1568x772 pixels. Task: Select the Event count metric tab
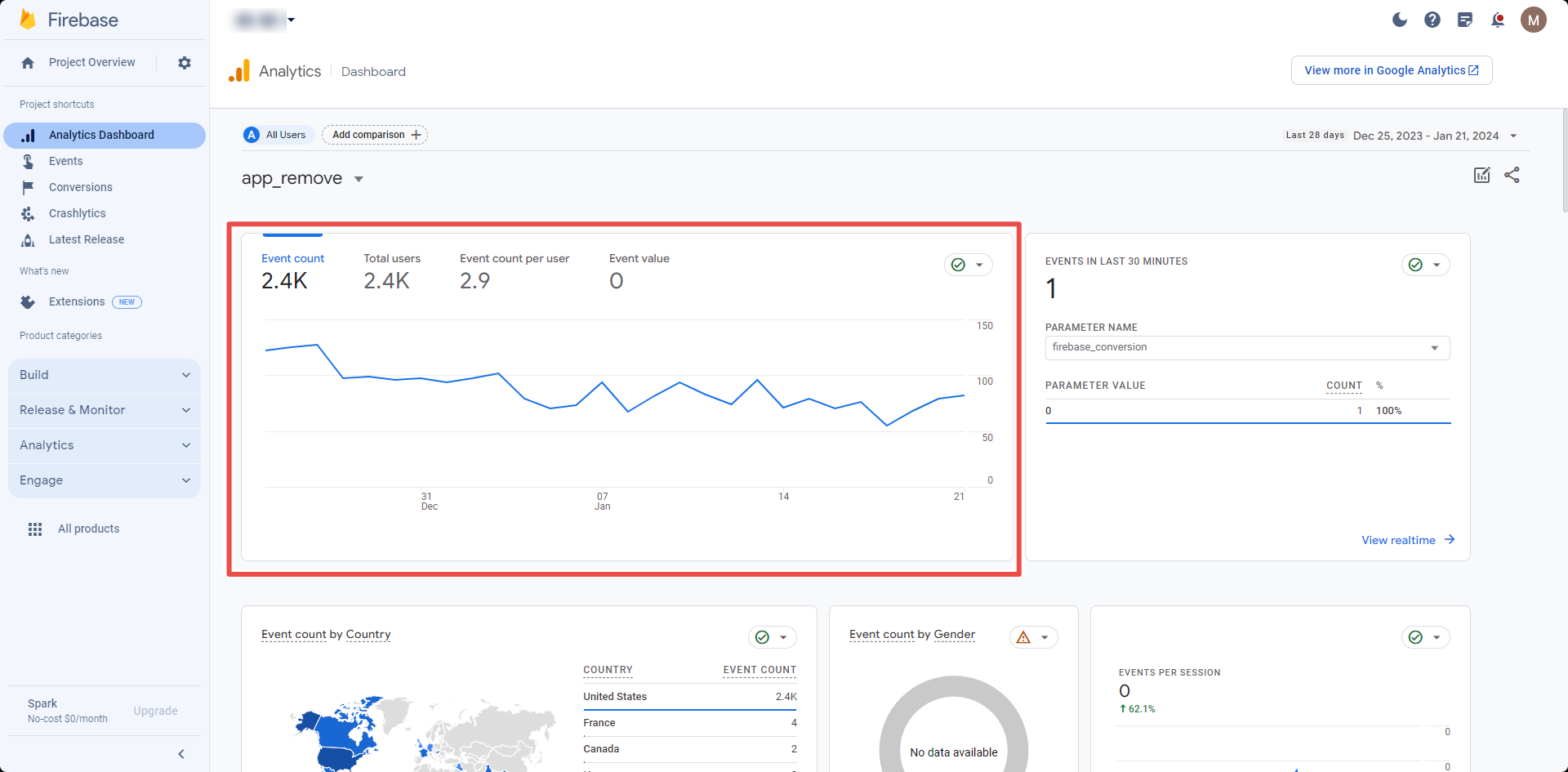click(x=292, y=272)
